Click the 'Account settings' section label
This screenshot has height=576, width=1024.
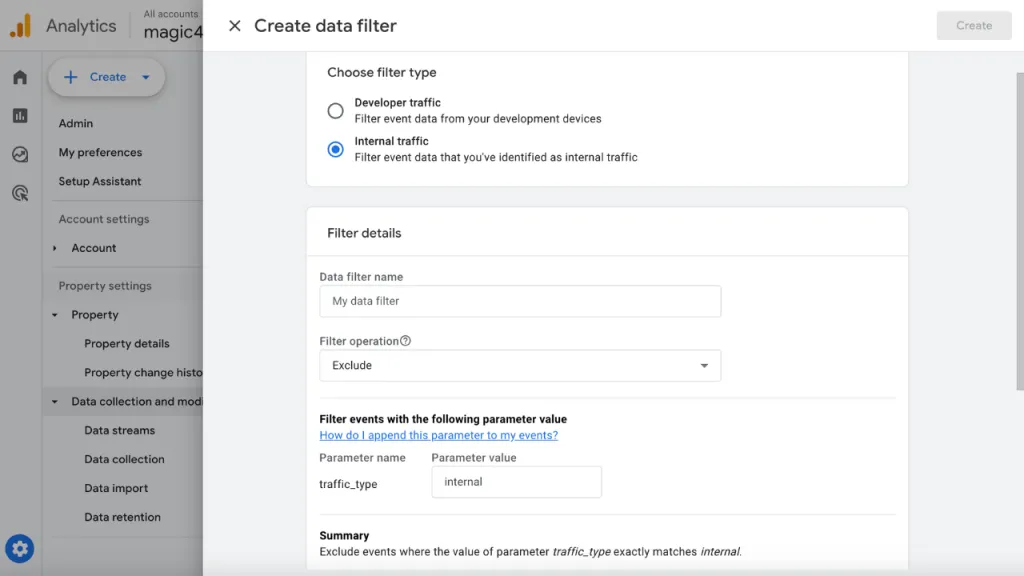click(x=104, y=219)
